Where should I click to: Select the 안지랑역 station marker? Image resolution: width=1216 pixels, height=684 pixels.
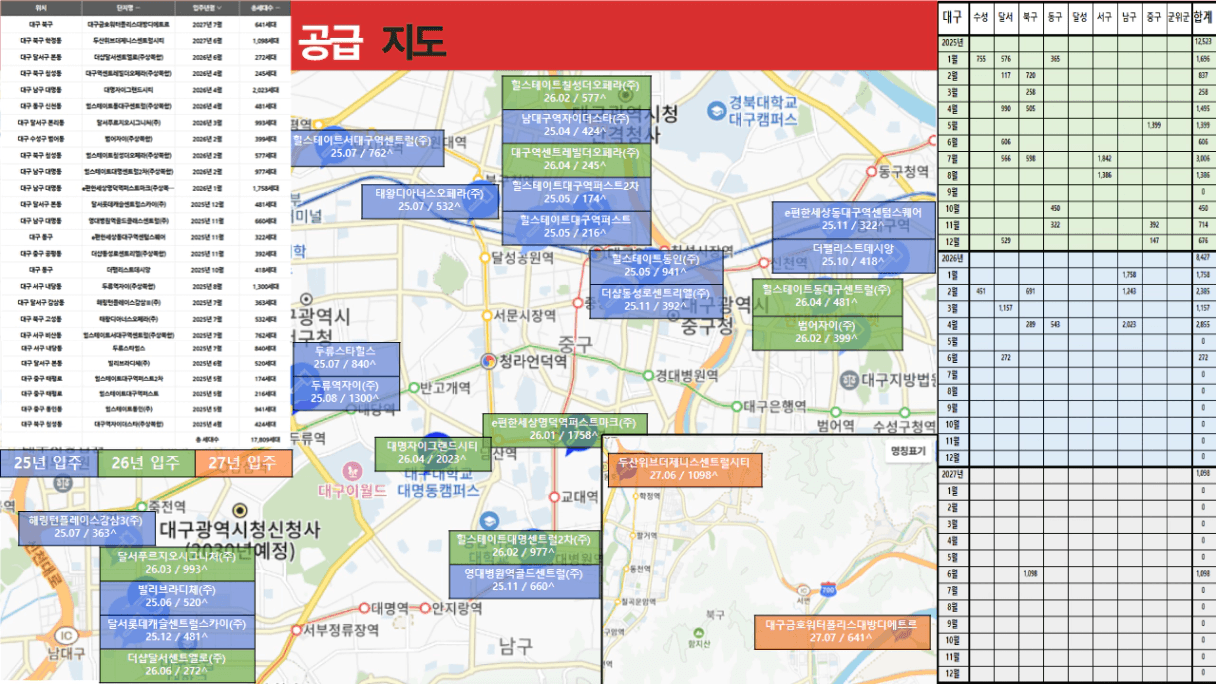(x=425, y=607)
